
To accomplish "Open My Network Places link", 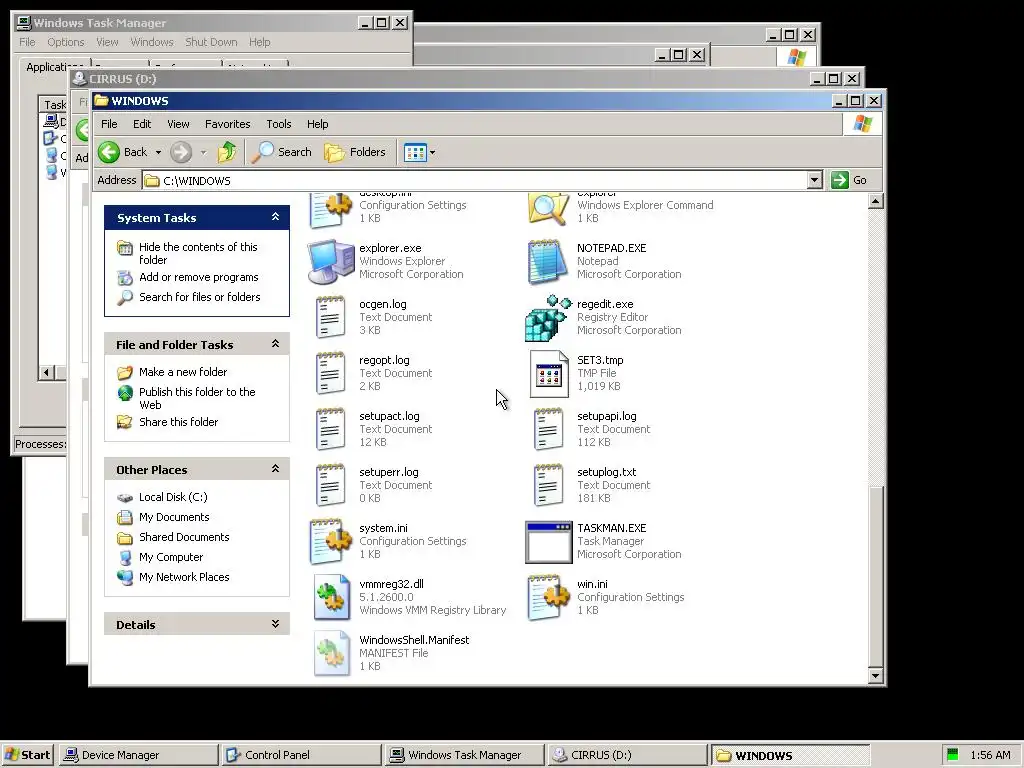I will (x=173, y=577).
